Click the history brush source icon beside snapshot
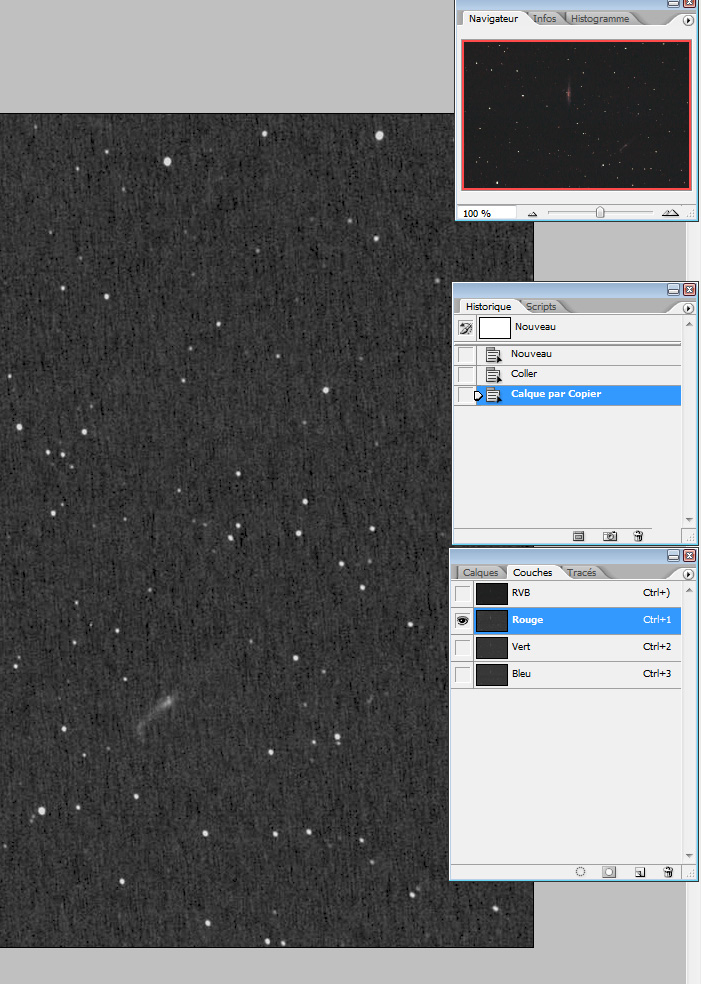 (x=465, y=328)
